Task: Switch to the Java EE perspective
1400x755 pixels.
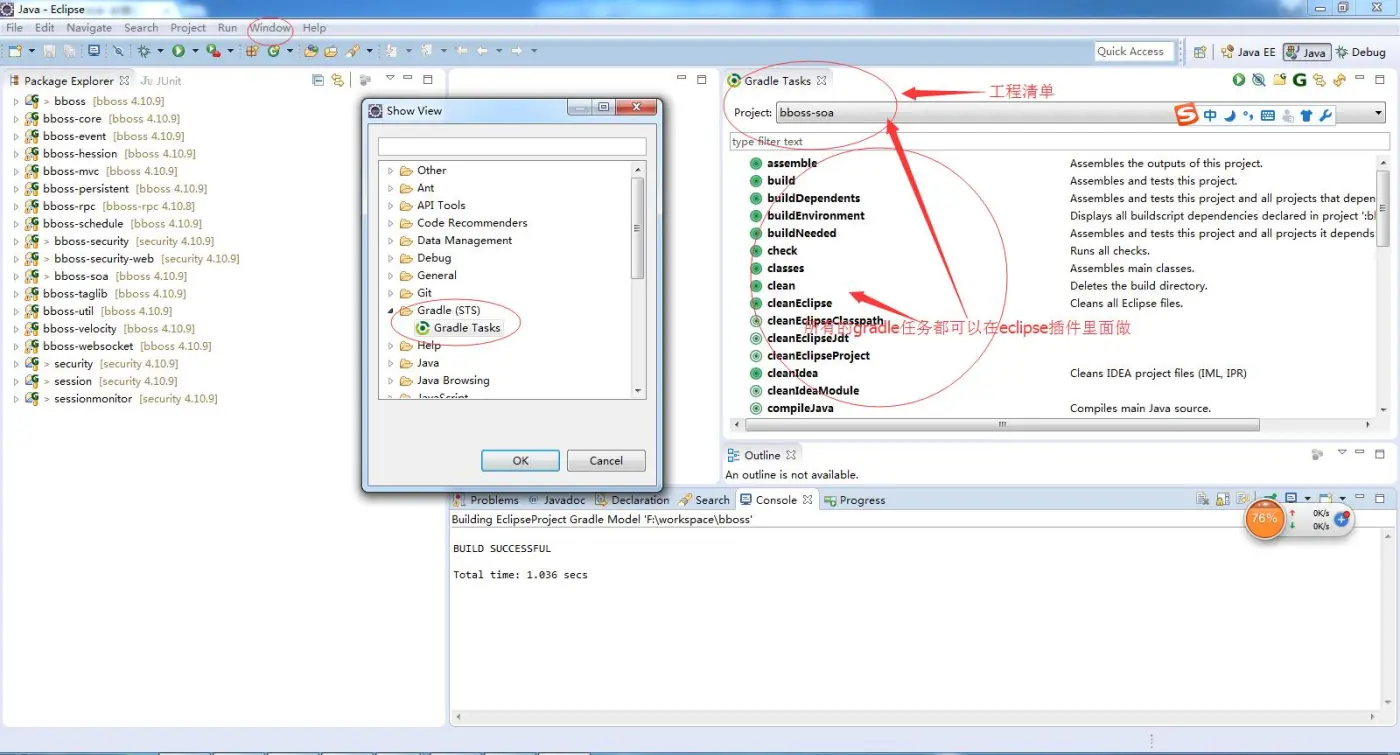Action: [x=1248, y=52]
